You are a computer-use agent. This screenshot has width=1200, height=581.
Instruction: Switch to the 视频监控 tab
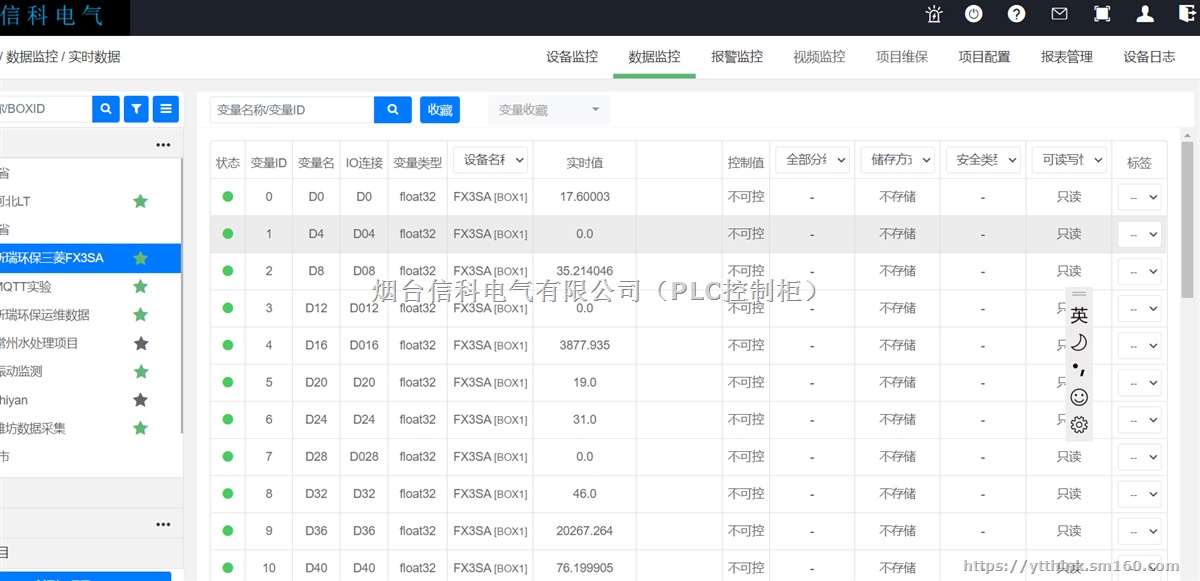click(819, 57)
